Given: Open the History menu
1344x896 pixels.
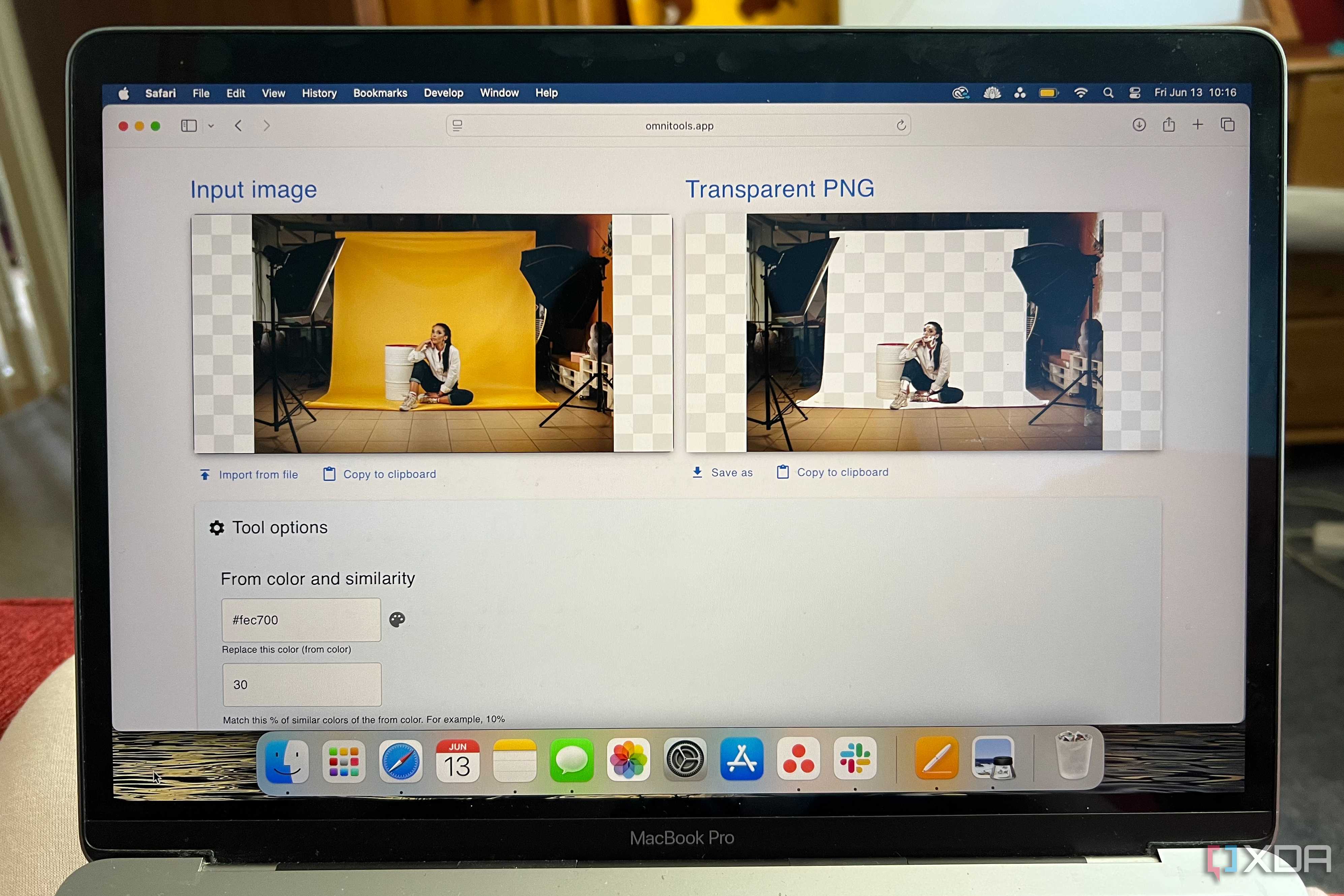Looking at the screenshot, I should [319, 93].
